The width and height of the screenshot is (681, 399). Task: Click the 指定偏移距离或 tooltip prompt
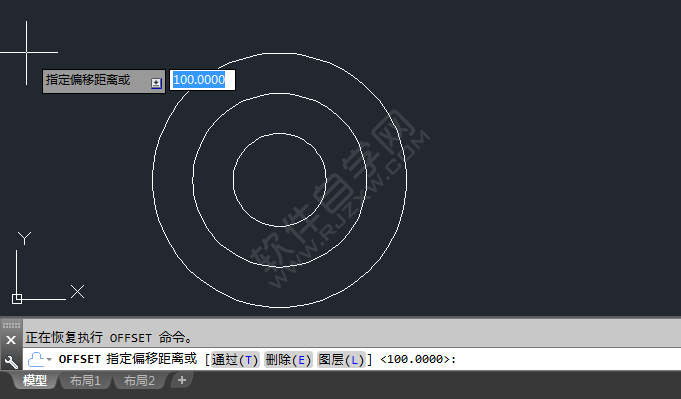click(x=103, y=81)
